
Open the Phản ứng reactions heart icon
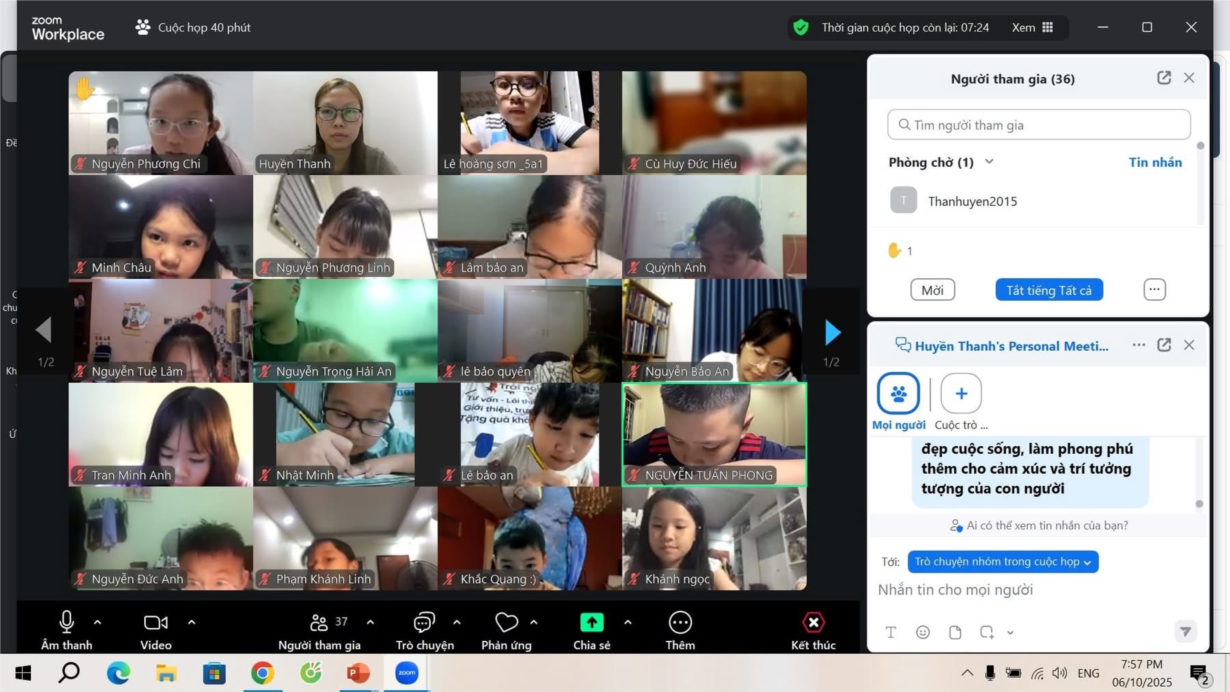pos(506,622)
